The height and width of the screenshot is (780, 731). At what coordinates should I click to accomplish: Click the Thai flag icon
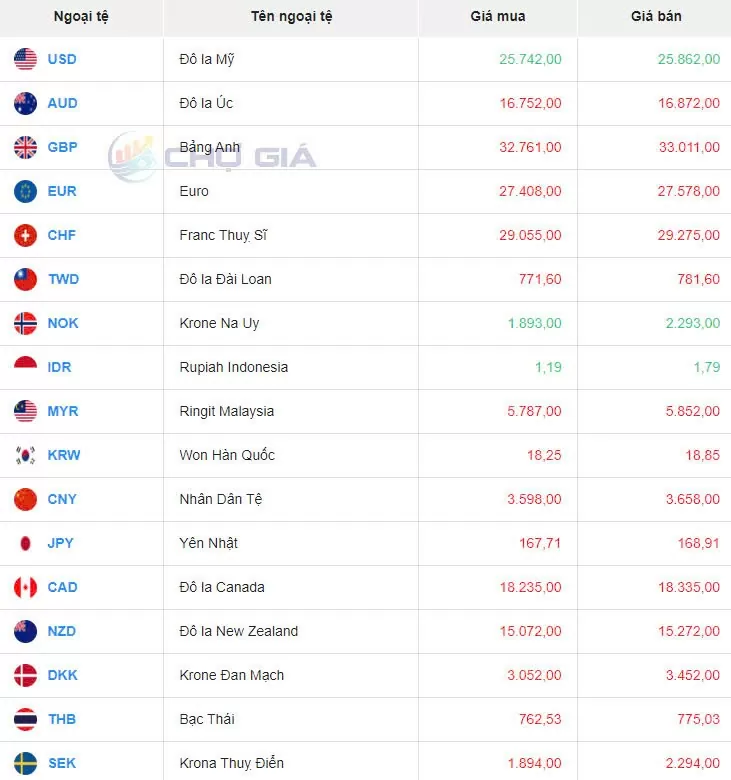25,719
